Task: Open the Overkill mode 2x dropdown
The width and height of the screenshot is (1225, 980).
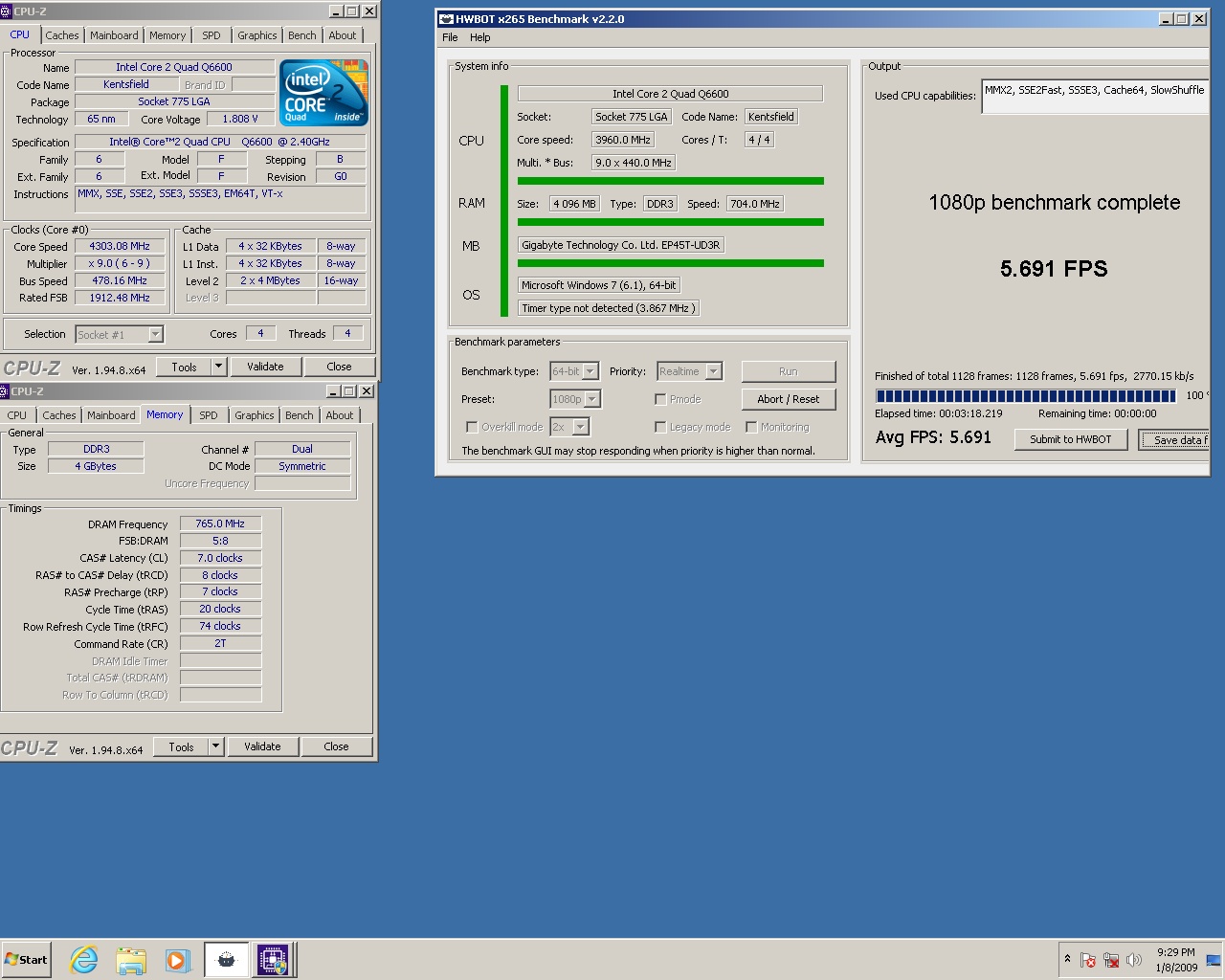Action: 581,427
